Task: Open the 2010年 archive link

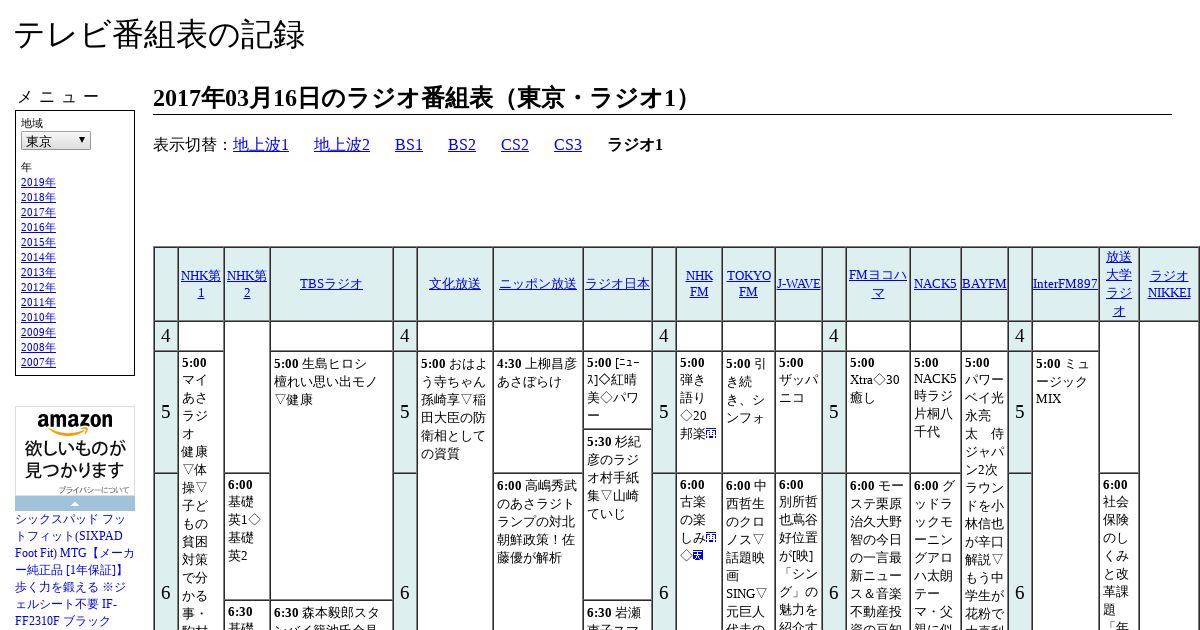Action: pos(38,317)
